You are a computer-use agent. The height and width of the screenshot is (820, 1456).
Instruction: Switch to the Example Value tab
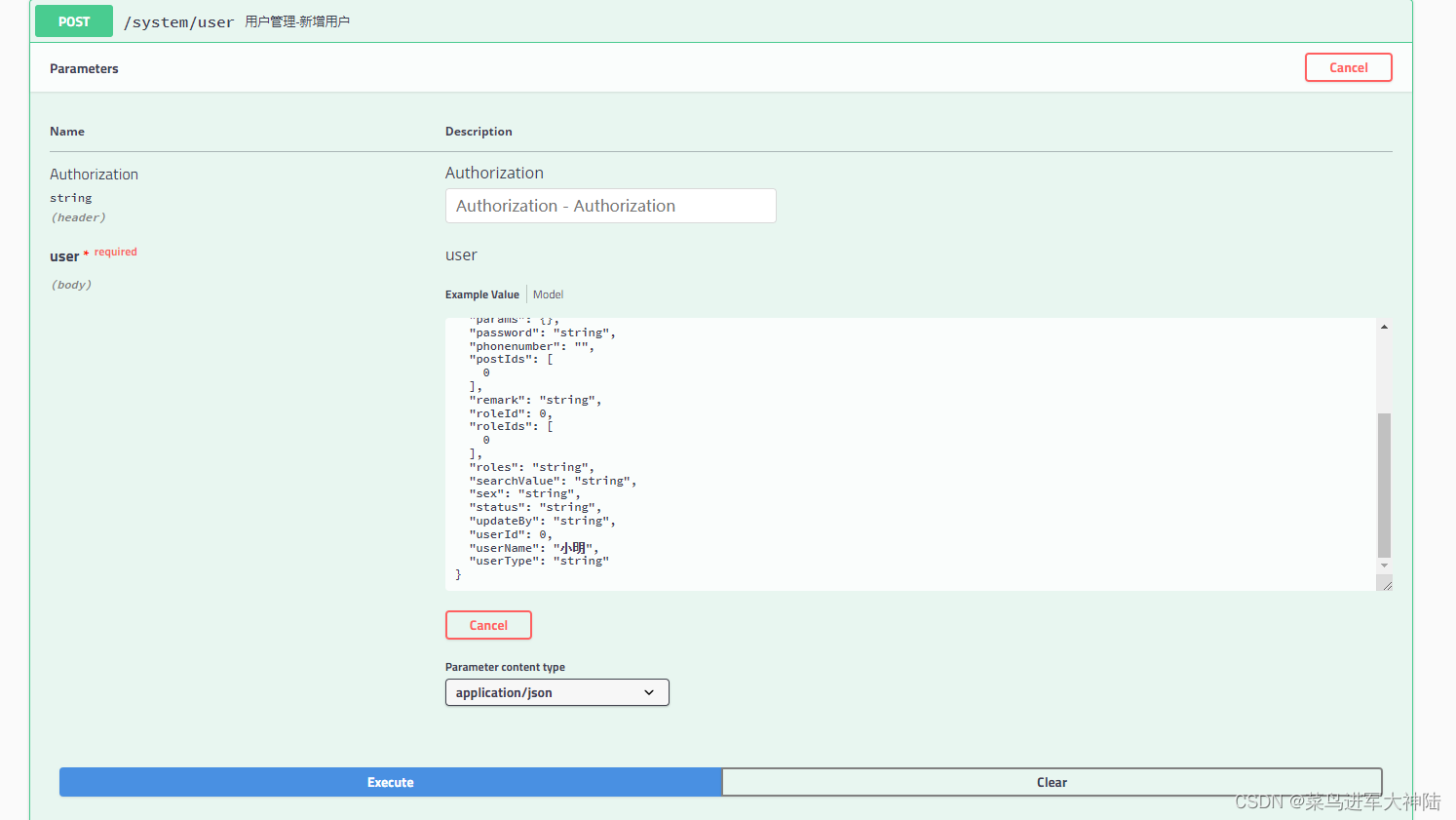tap(482, 294)
